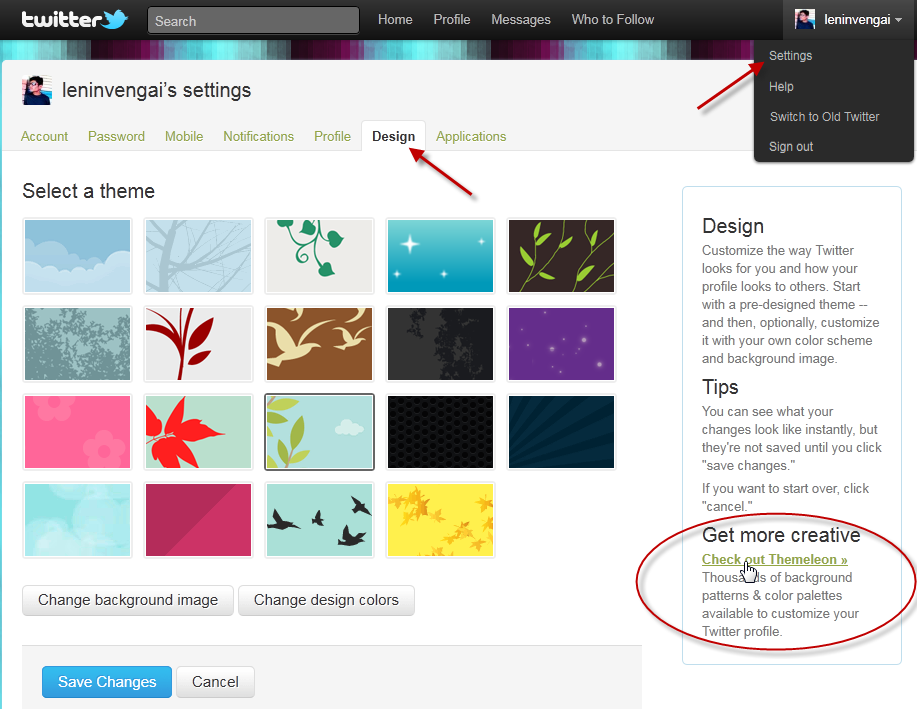This screenshot has height=709, width=917.
Task: Open the Applications settings tab
Action: click(471, 136)
